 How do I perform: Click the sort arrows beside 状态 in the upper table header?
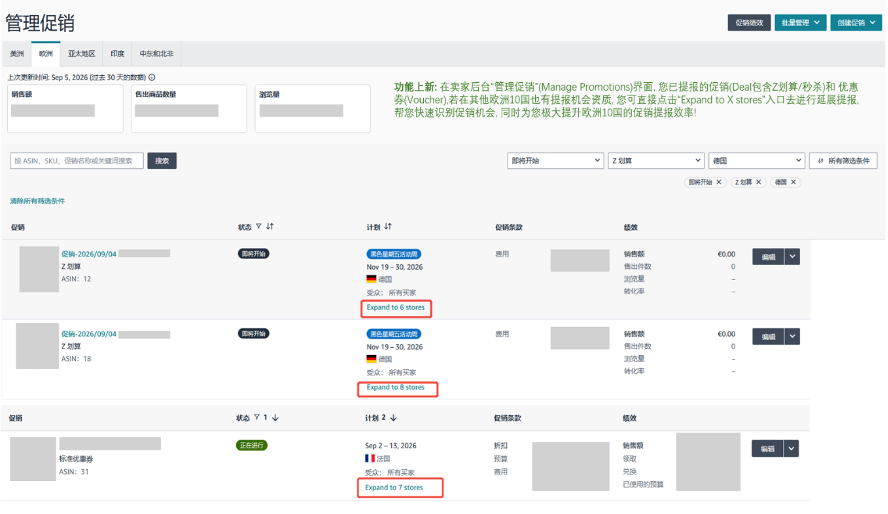click(270, 226)
